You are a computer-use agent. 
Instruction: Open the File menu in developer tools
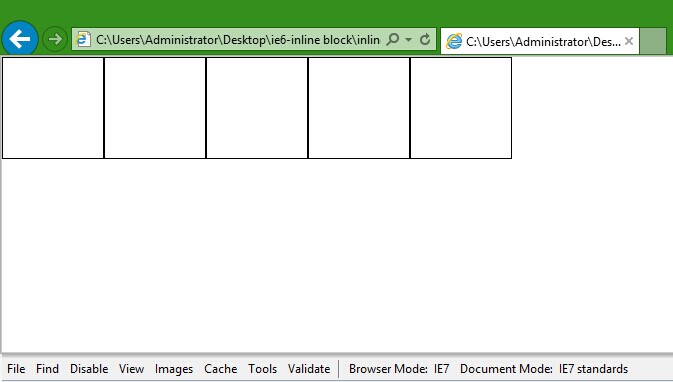click(16, 369)
